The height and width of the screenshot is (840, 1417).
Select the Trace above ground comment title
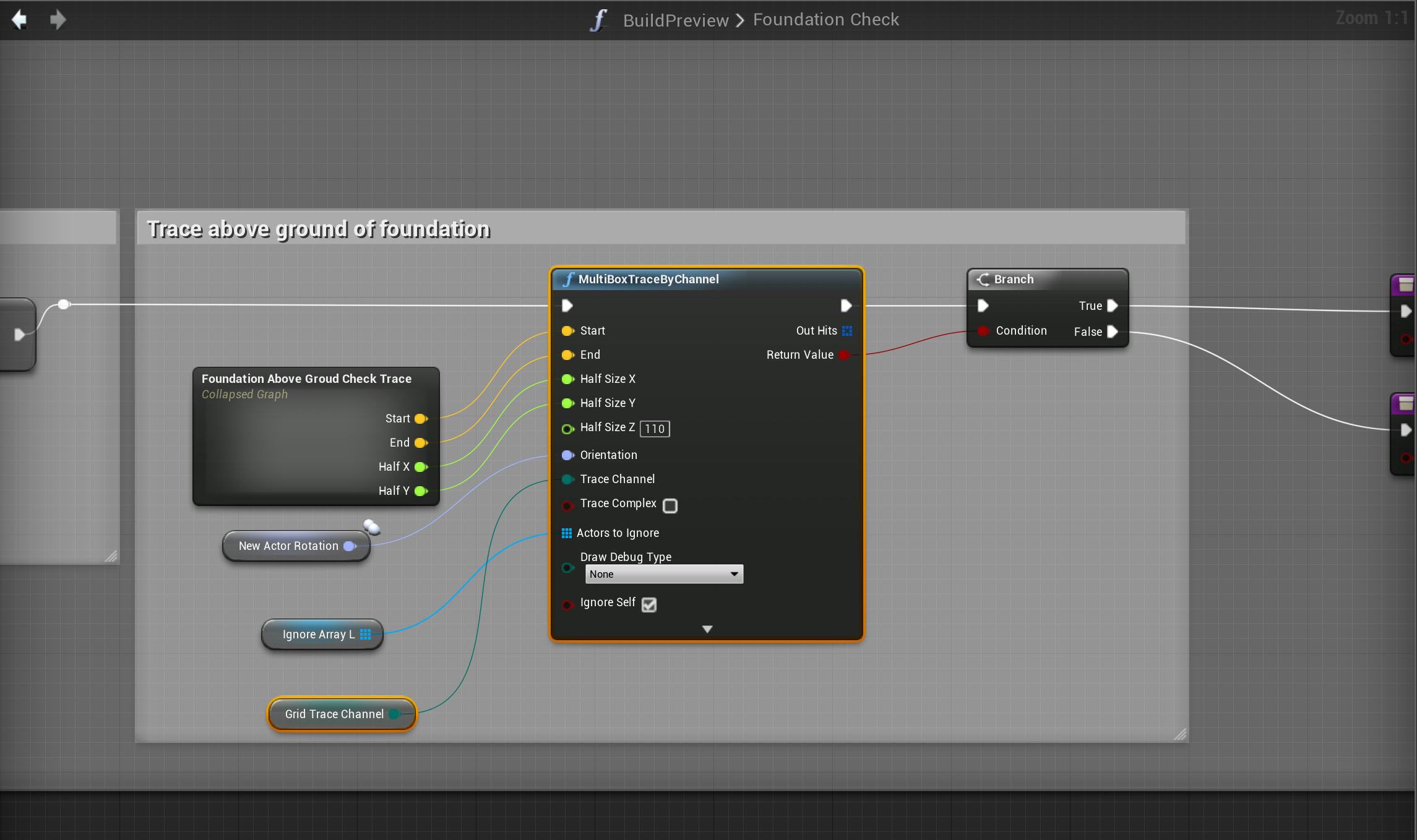pos(318,229)
